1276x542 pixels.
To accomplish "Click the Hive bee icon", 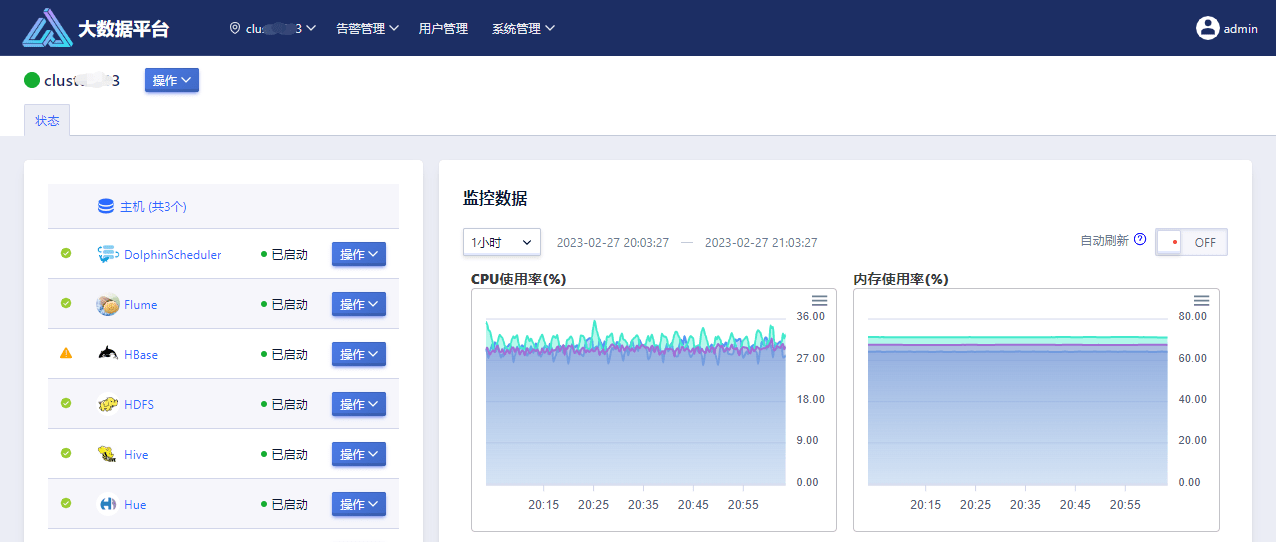I will [x=108, y=454].
